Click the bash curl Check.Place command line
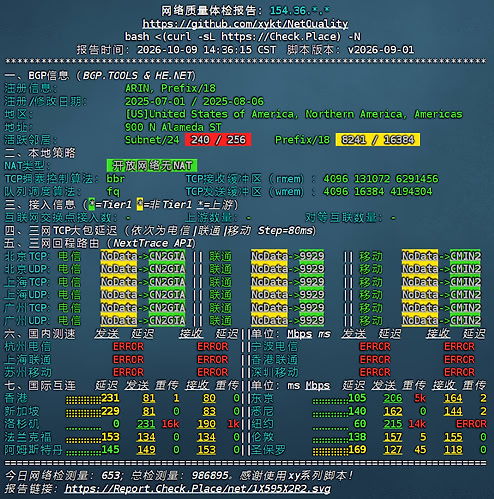494x499 pixels. 243,36
